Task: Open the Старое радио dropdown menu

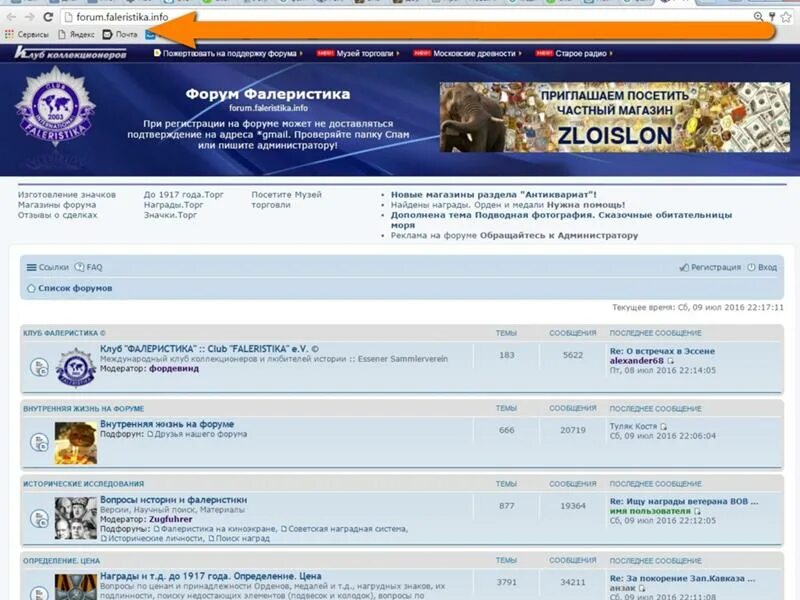Action: pyautogui.click(x=574, y=53)
